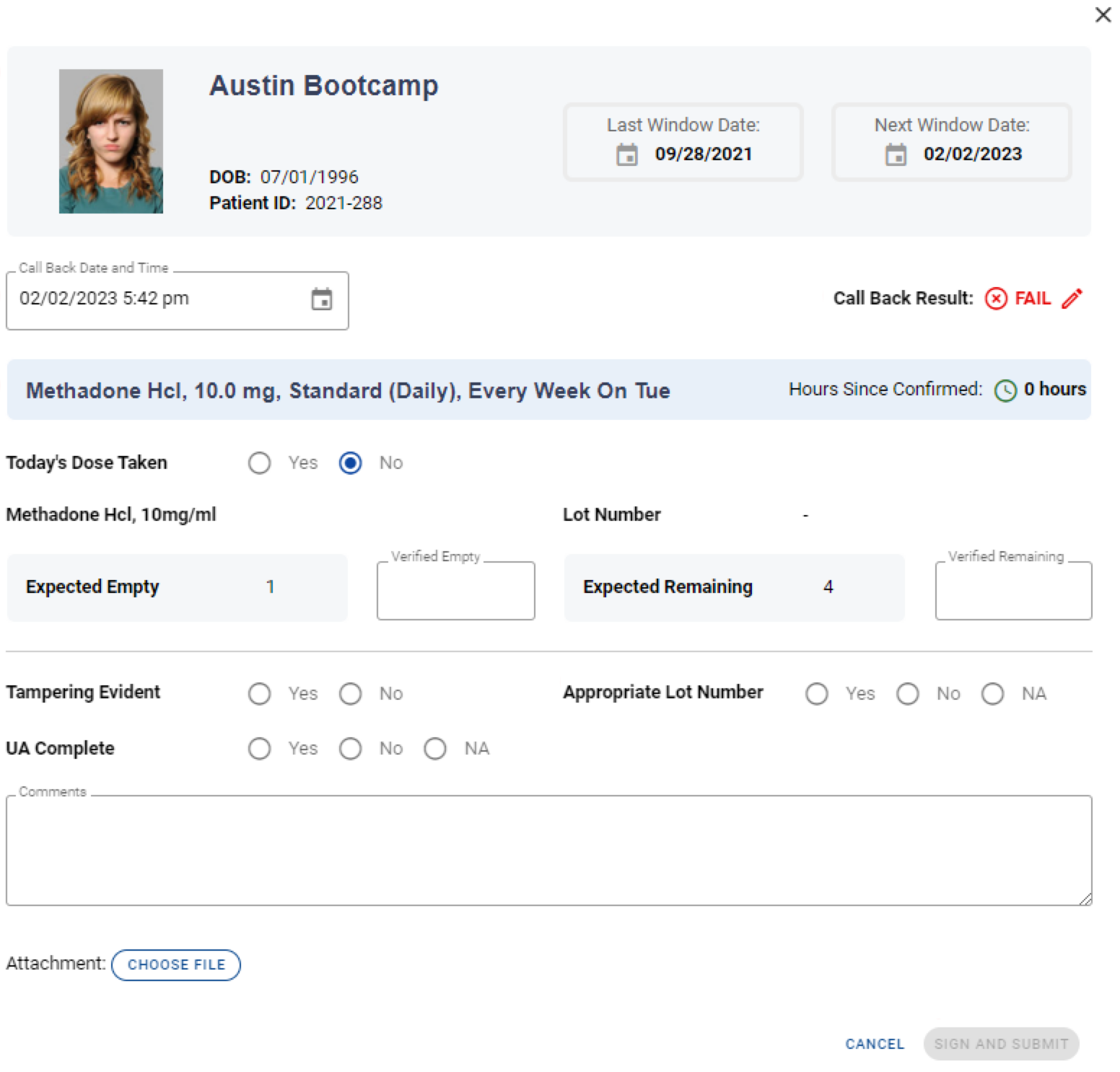The width and height of the screenshot is (1120, 1072).
Task: Click the patient photo thumbnail
Action: tap(111, 141)
